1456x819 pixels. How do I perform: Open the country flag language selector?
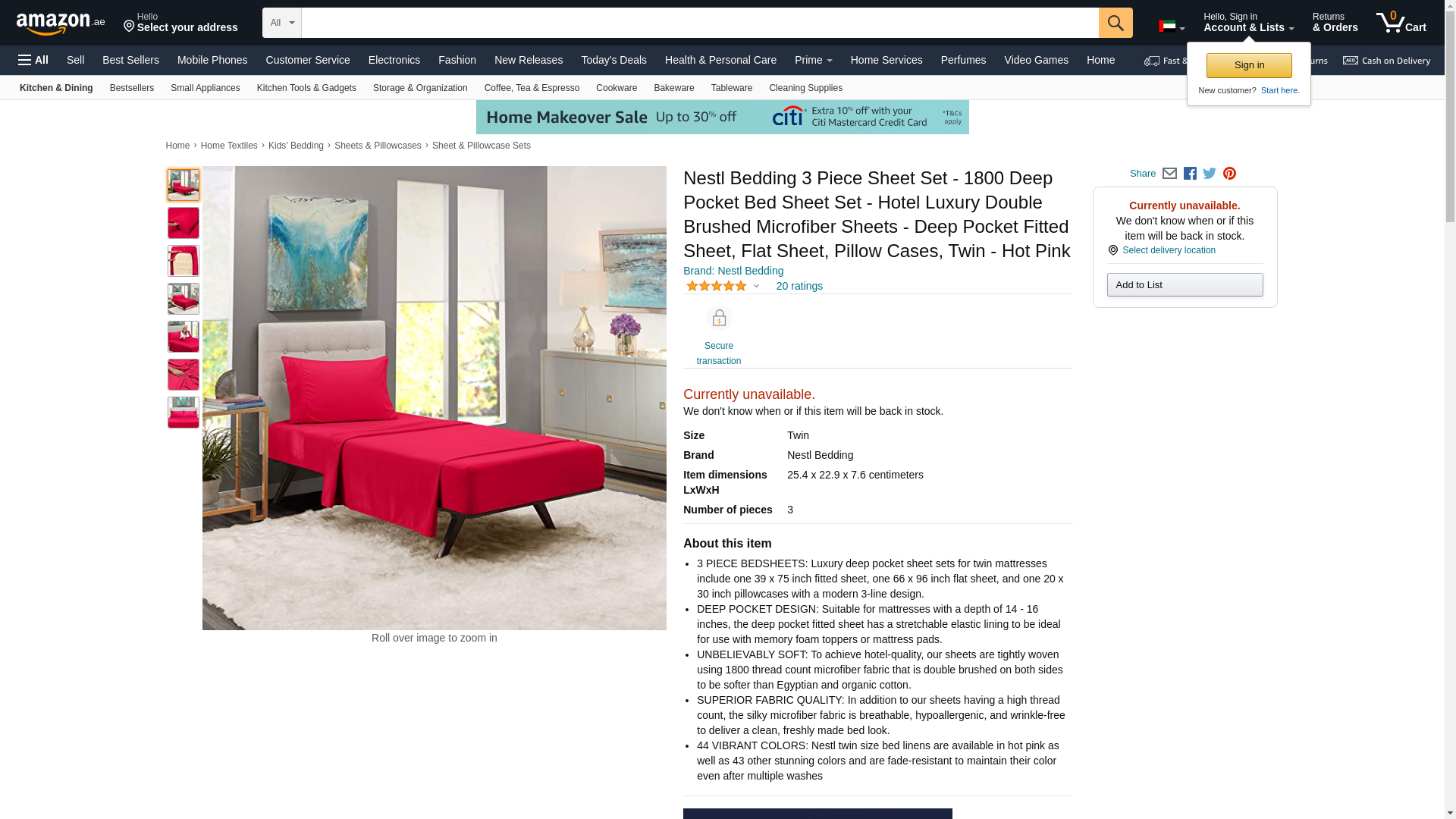tap(1172, 27)
